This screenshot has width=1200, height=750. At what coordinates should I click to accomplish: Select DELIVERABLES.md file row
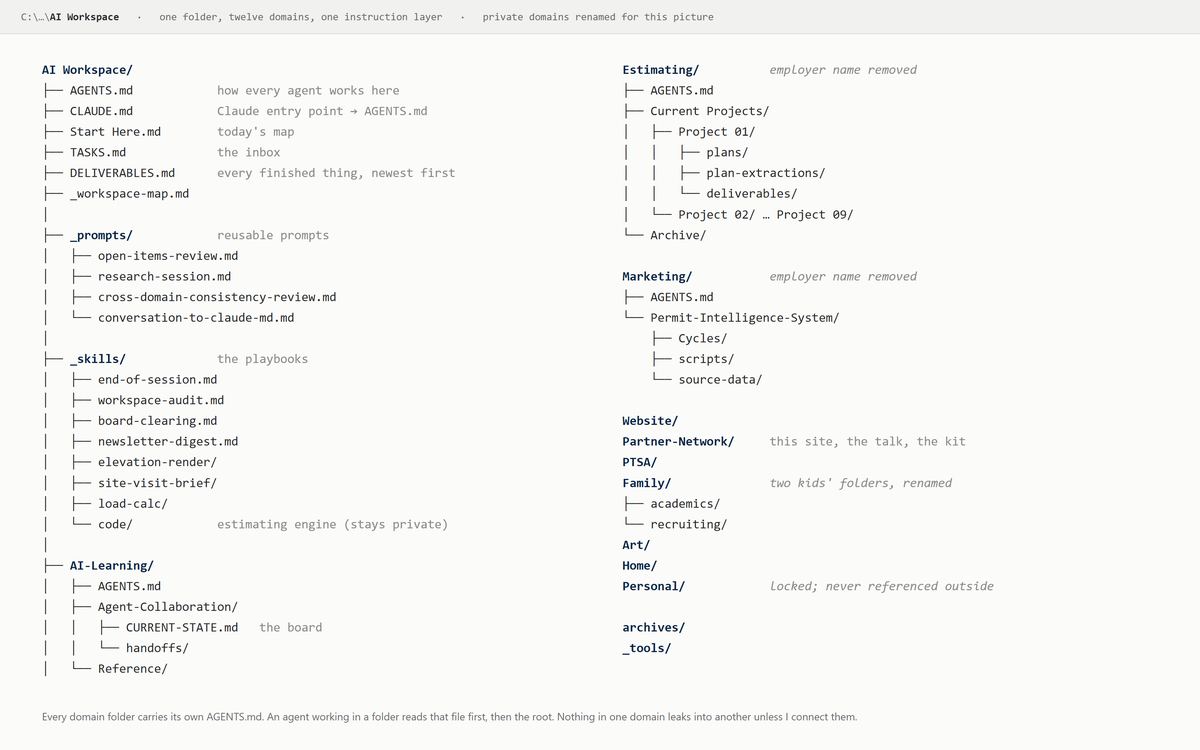[x=122, y=173]
